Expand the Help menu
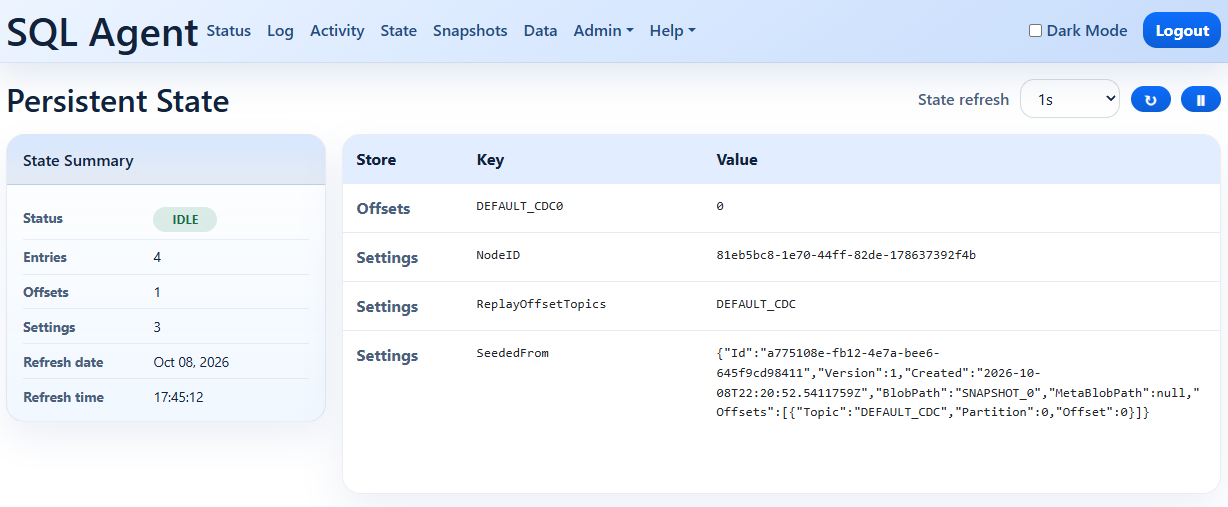 click(672, 31)
